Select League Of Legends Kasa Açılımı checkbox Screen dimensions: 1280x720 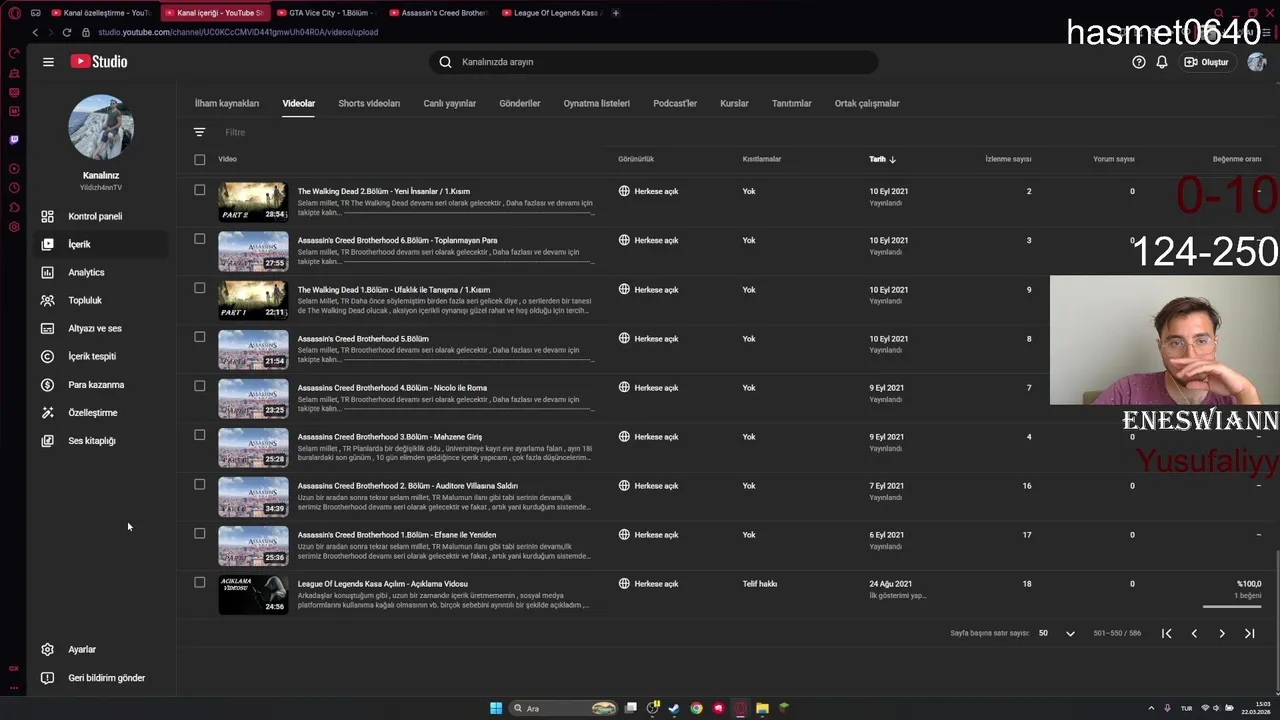coord(200,582)
